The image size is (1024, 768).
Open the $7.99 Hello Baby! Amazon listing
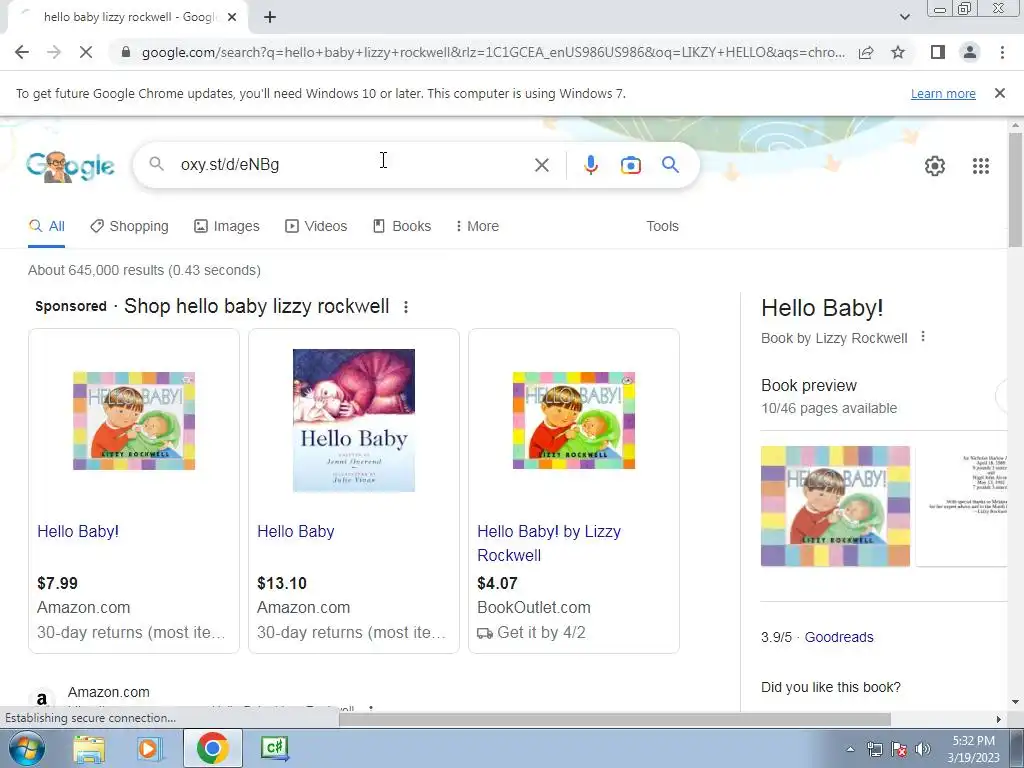[78, 532]
